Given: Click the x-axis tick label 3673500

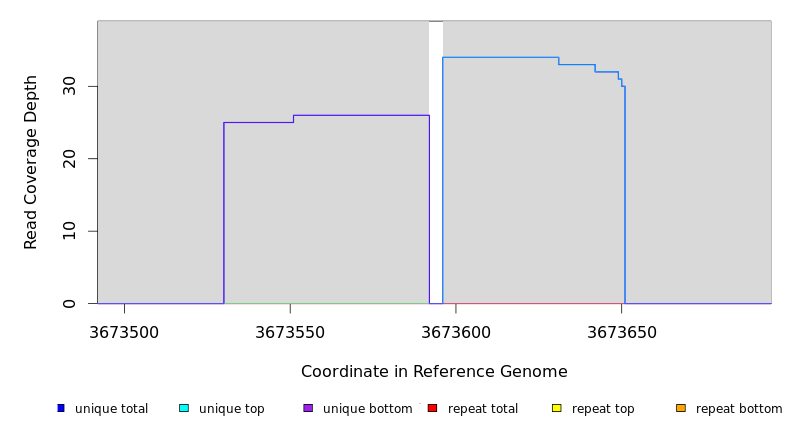Looking at the screenshot, I should (x=124, y=332).
